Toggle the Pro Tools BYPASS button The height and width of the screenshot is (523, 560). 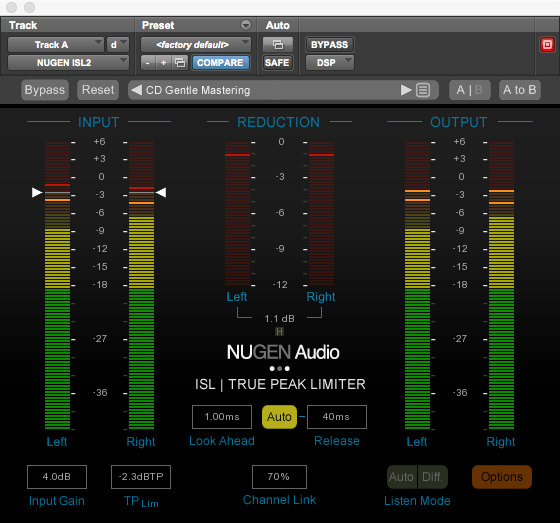[330, 45]
